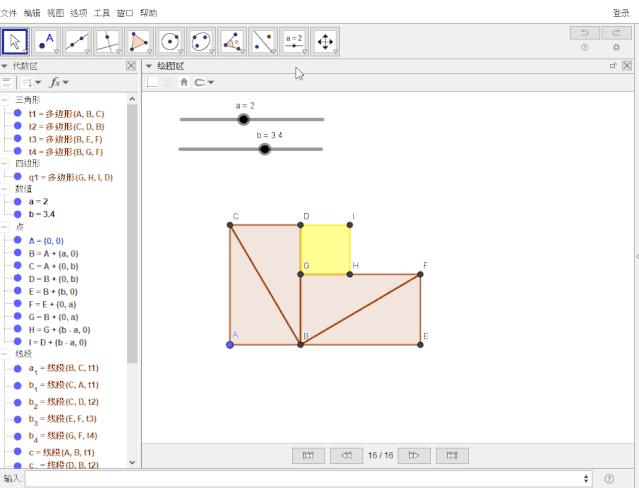Select the Ellipse conic tool

pos(201,42)
